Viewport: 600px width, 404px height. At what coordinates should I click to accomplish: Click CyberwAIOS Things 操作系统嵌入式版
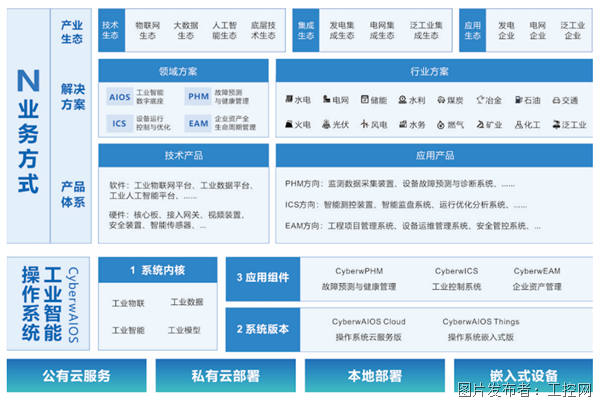(x=481, y=329)
